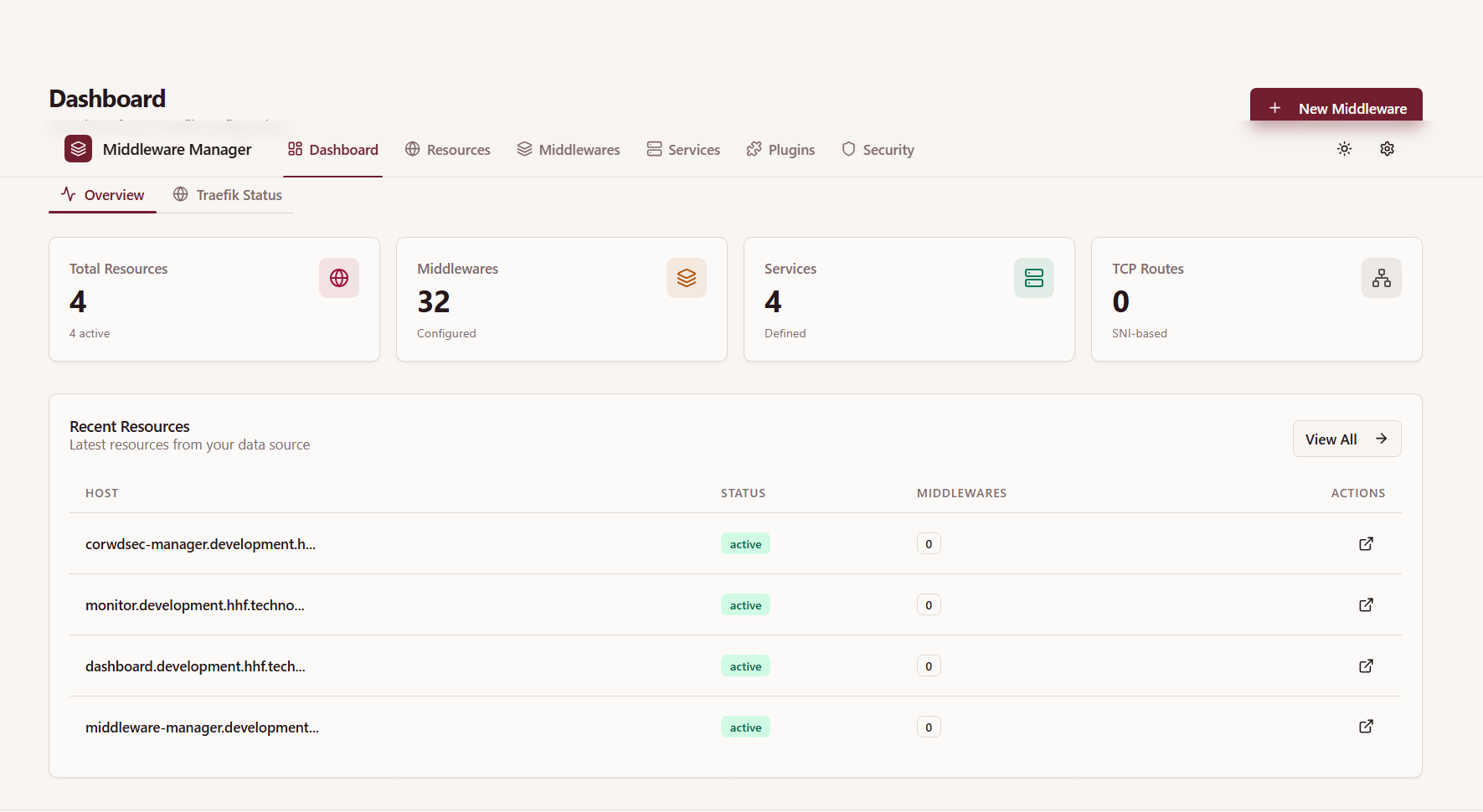Open external link for corwdsec-manager resource

tap(1366, 544)
